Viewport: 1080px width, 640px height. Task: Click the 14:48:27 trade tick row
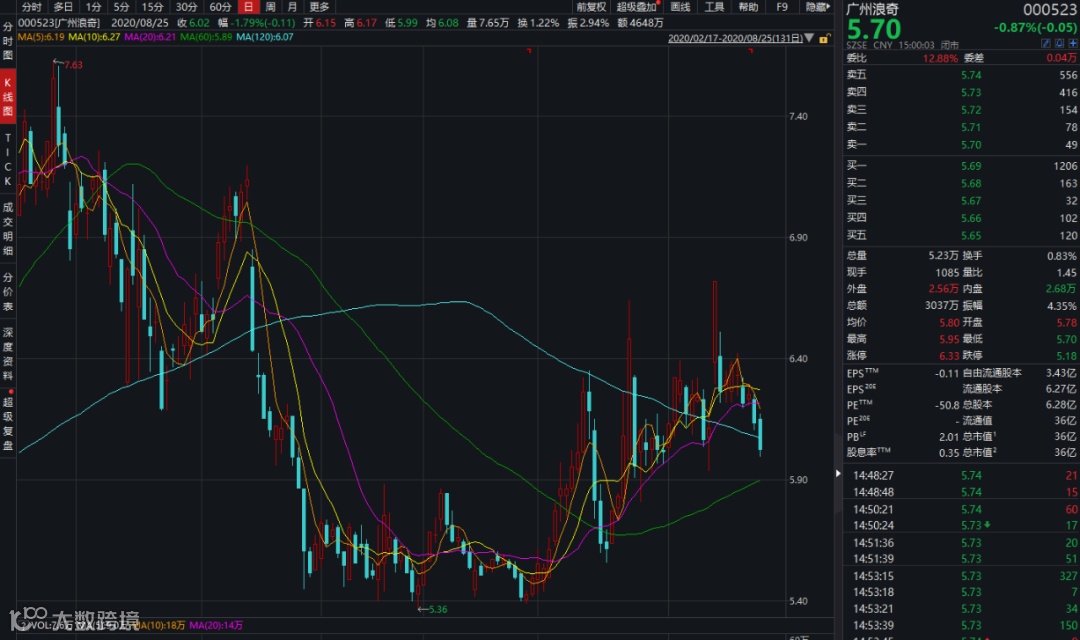[962, 475]
